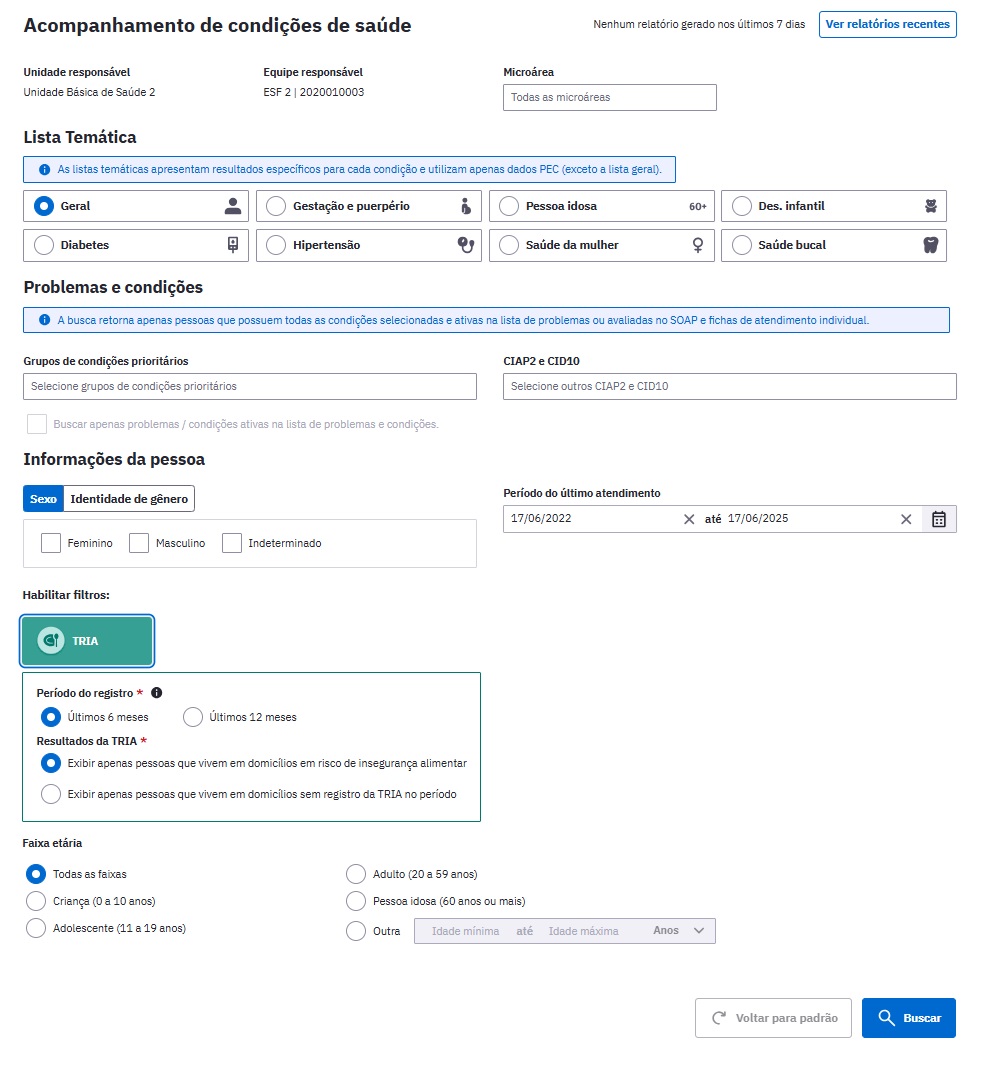This screenshot has width=1000, height=1069.
Task: Select Últimos 12 meses period
Action: point(193,717)
